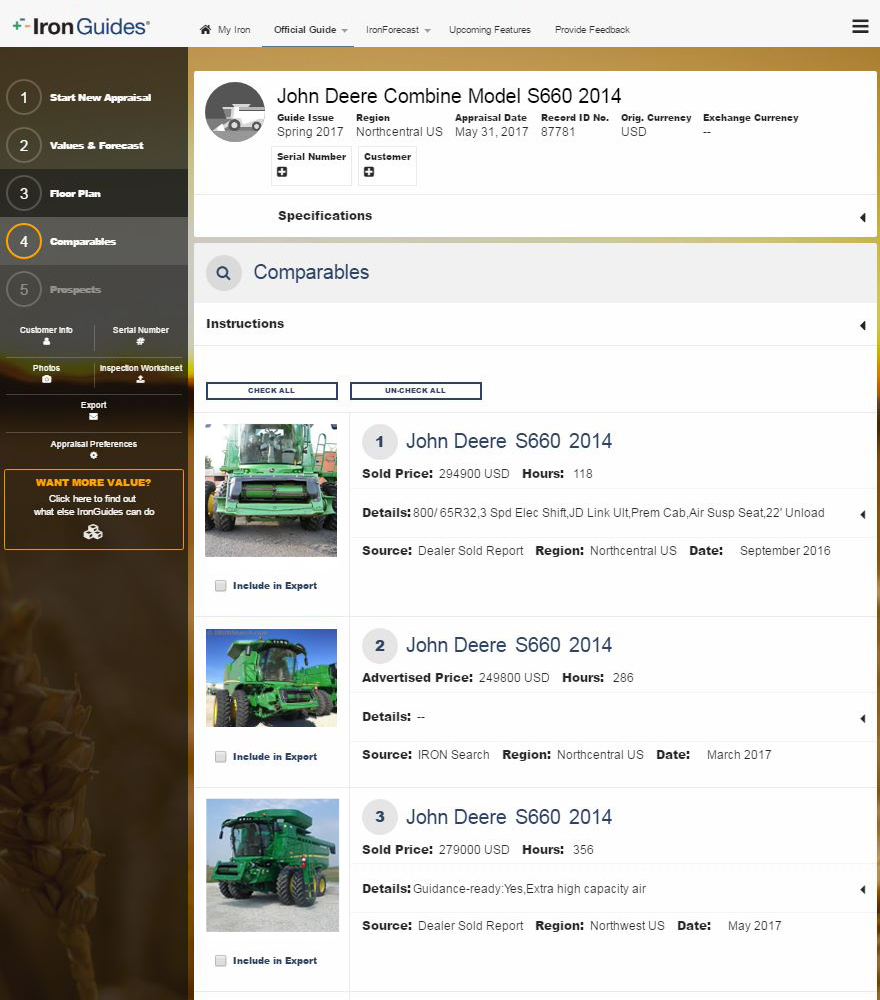Select step 3 circle for Floor Plan
This screenshot has height=1000, width=880.
pyautogui.click(x=24, y=193)
